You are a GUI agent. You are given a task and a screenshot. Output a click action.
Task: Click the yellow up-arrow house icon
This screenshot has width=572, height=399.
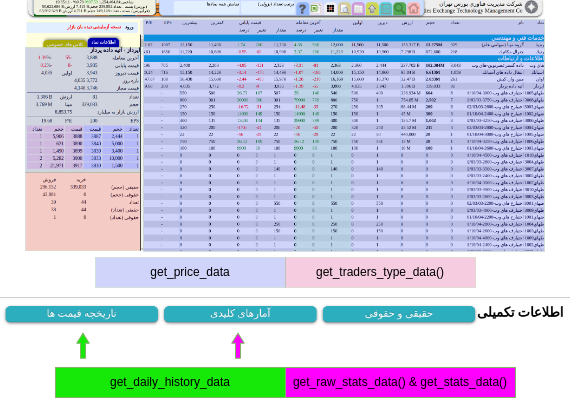click(x=372, y=8)
